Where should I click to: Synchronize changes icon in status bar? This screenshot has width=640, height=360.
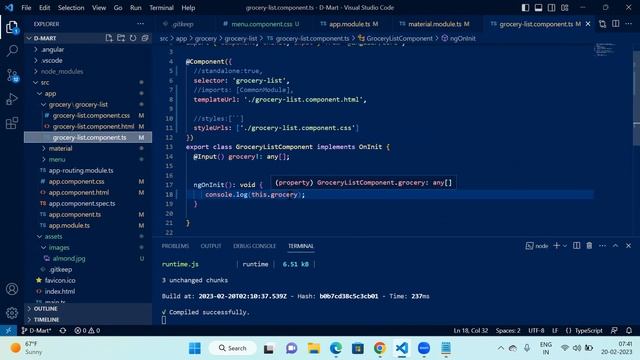click(x=63, y=330)
